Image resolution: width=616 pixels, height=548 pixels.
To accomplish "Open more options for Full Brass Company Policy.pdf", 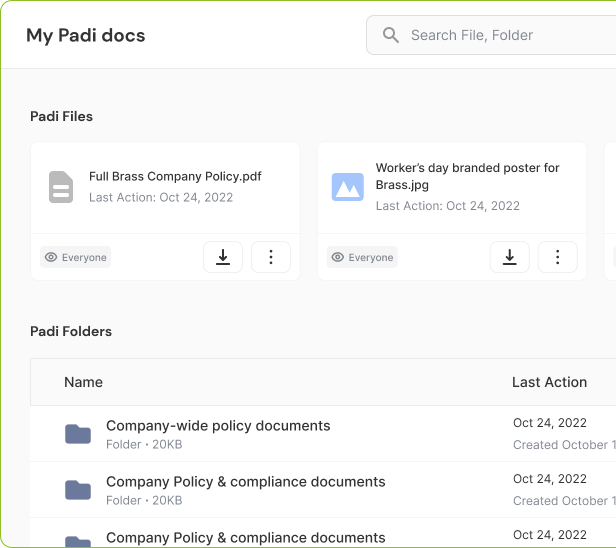I will tap(271, 257).
